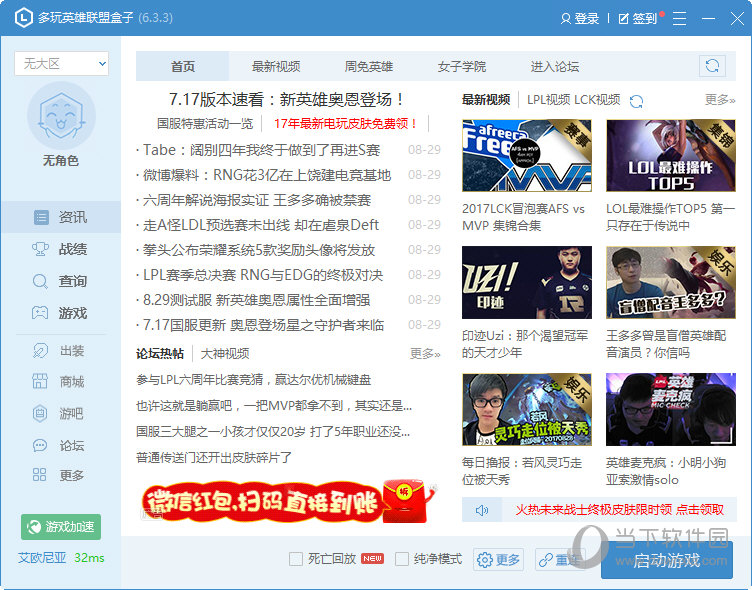Open the LPL赛季总决赛 news item
The width and height of the screenshot is (752, 590).
pos(263,275)
